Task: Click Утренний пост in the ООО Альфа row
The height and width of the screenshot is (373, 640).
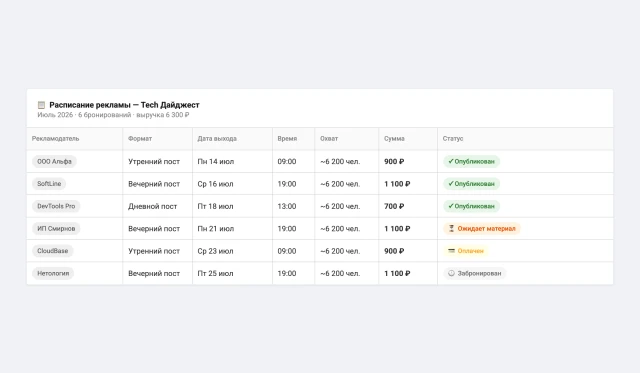Action: (x=154, y=162)
